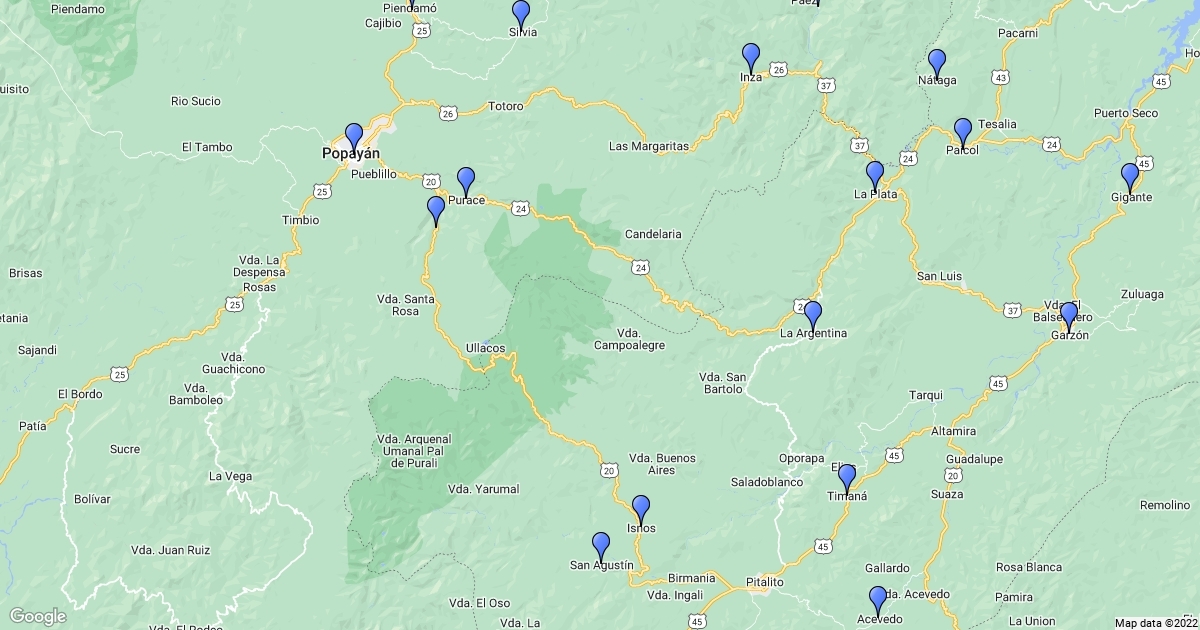Select the marker above Silvia
The height and width of the screenshot is (630, 1200).
pos(521,15)
